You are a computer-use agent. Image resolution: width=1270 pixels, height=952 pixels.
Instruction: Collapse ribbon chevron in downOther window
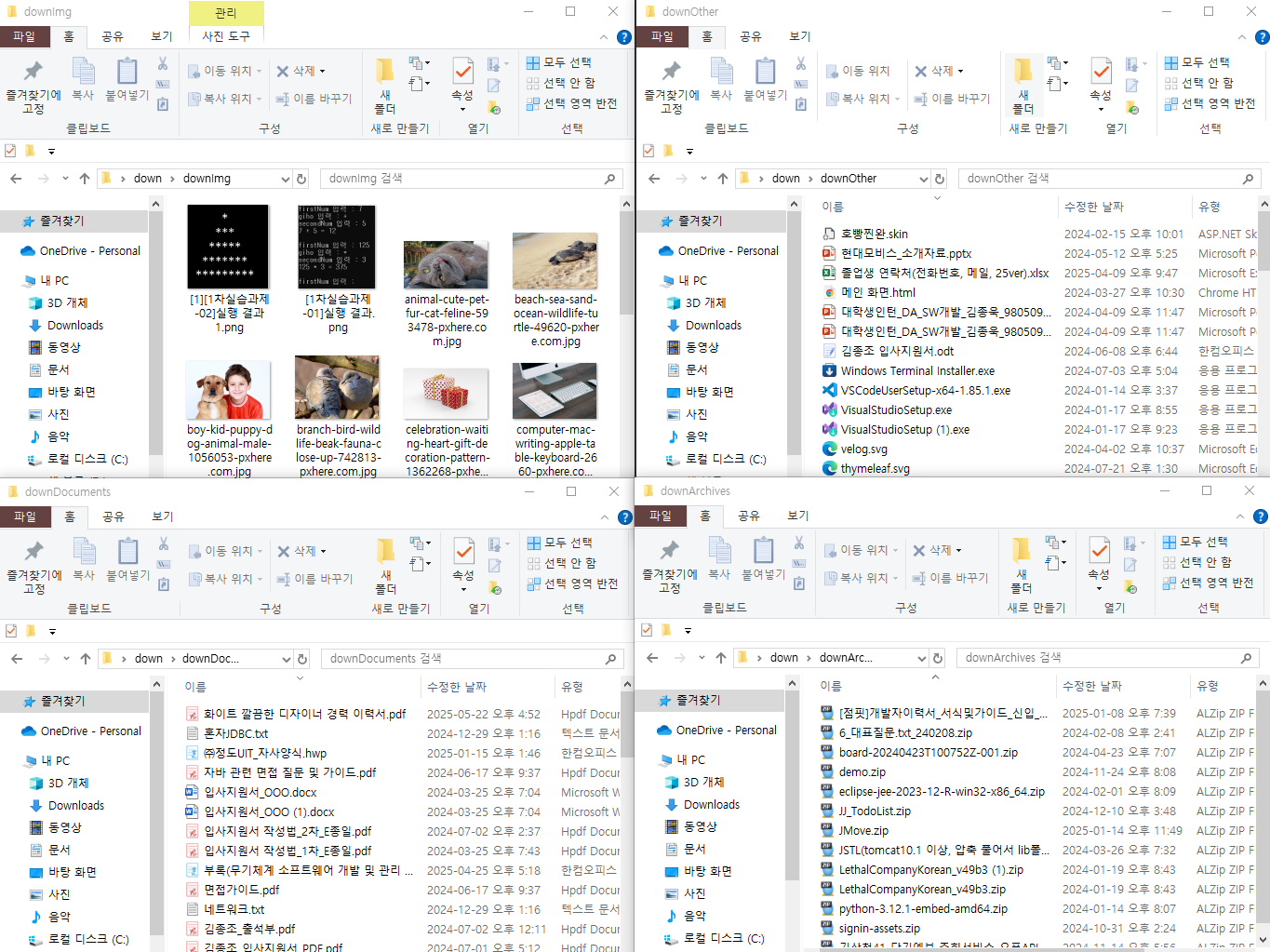click(x=1242, y=37)
